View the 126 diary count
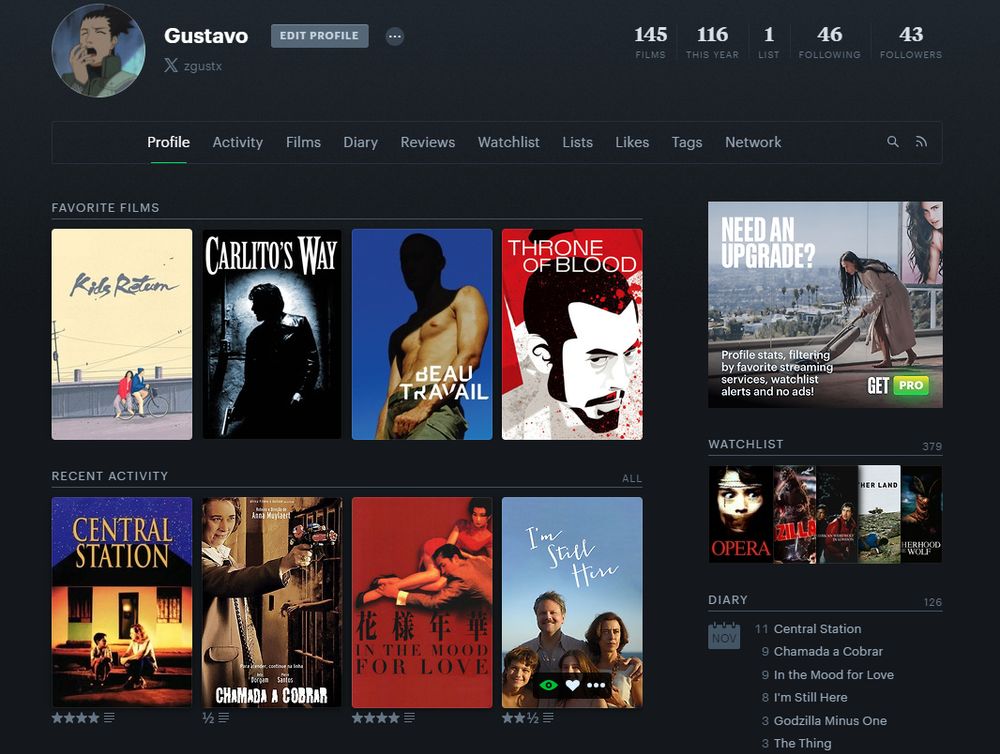 tap(932, 602)
